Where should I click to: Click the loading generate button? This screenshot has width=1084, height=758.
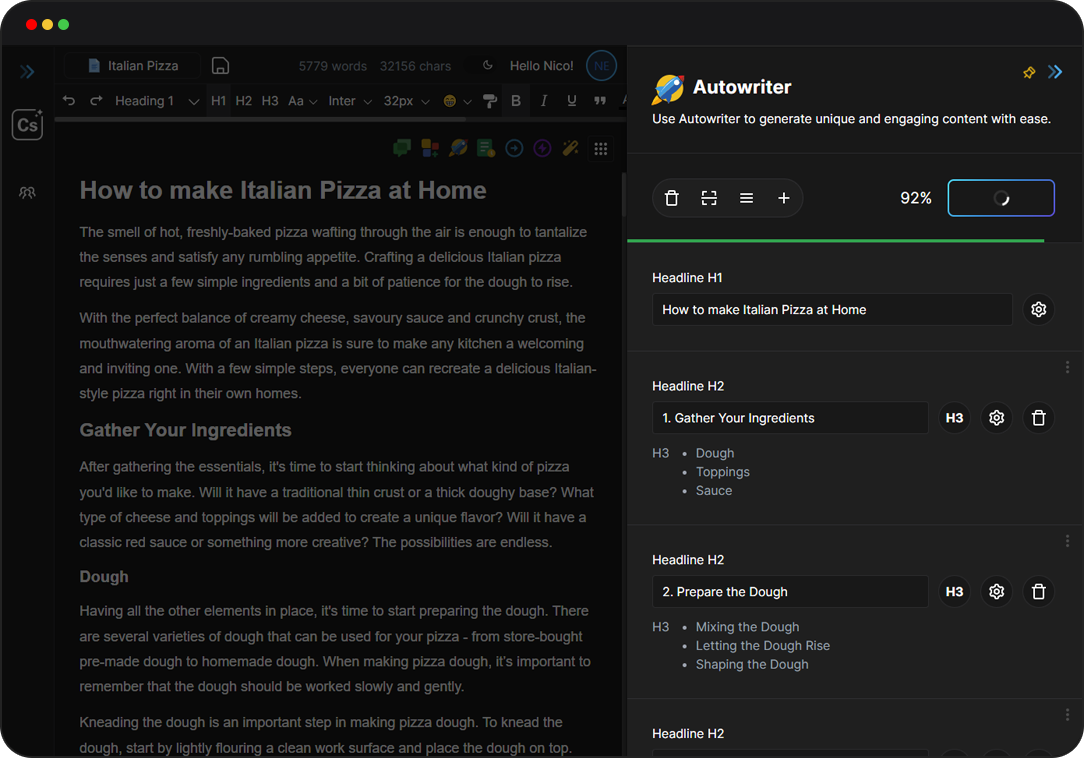pos(1001,198)
